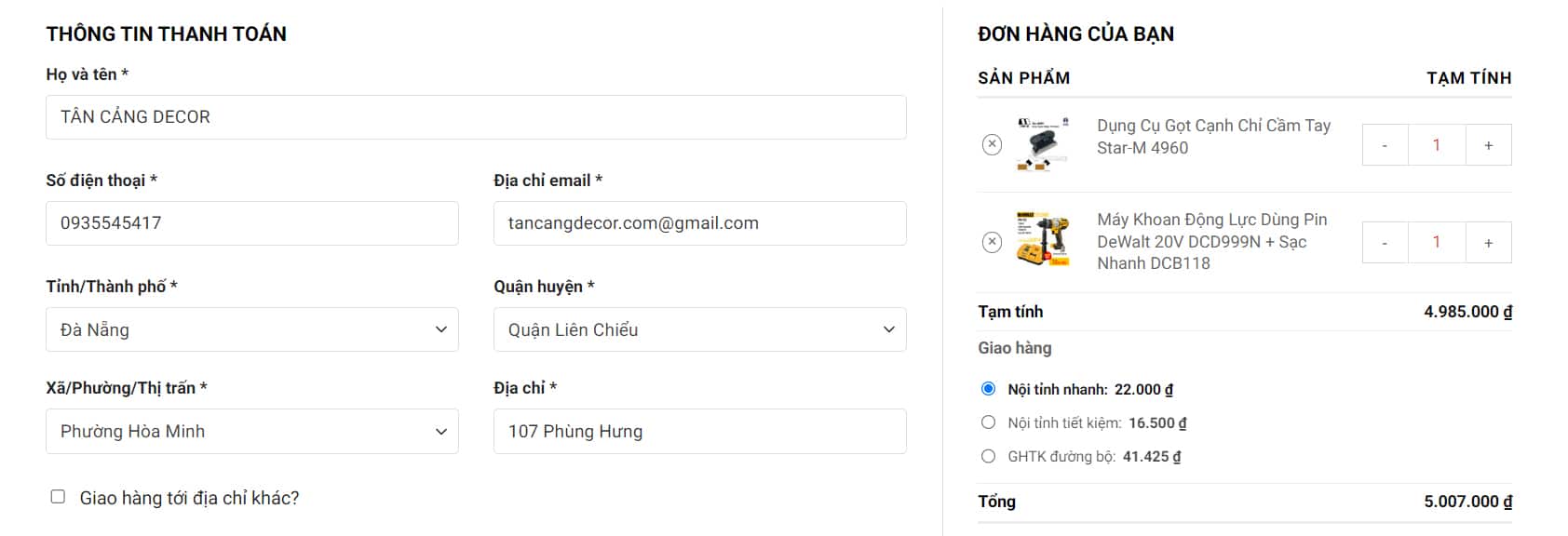Viewport: 1568px width, 536px height.
Task: Edit the Địa chỉ email field
Action: [699, 223]
